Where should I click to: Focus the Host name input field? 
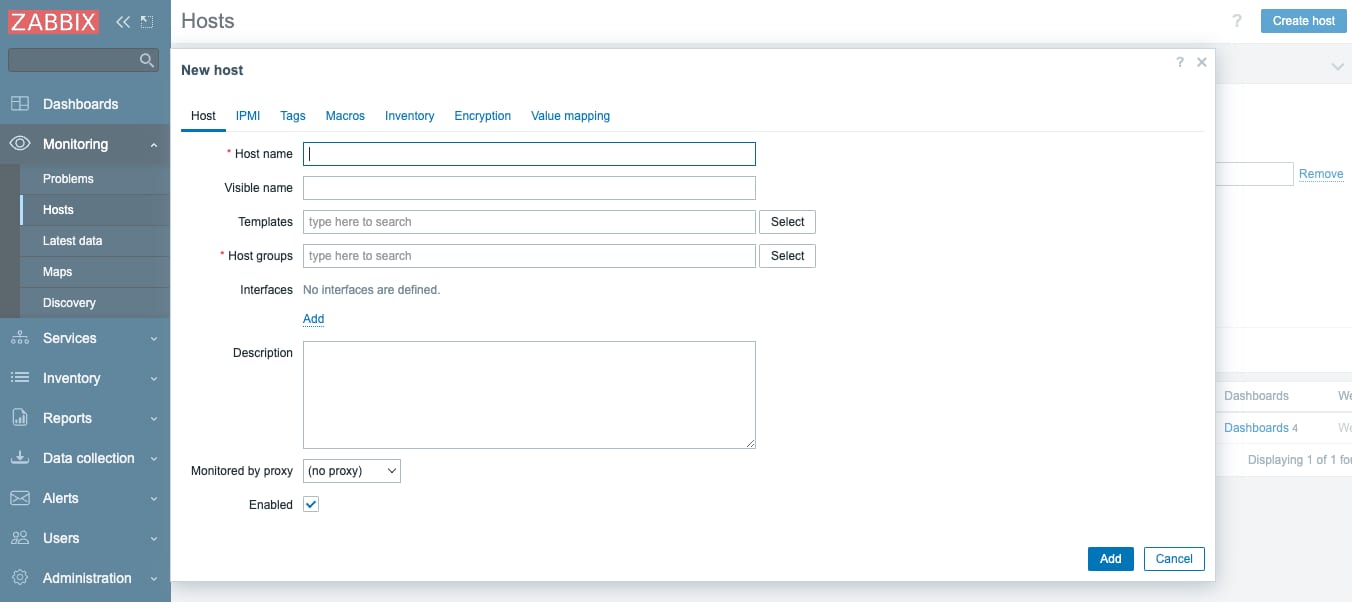[529, 153]
